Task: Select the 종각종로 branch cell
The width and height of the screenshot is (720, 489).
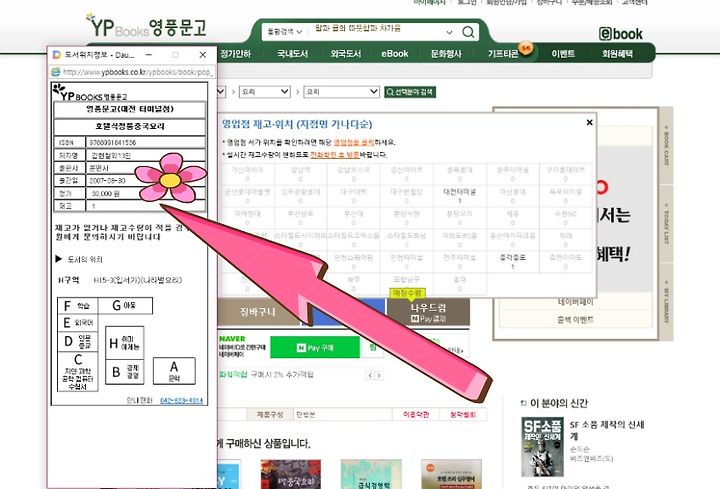Action: (512, 261)
